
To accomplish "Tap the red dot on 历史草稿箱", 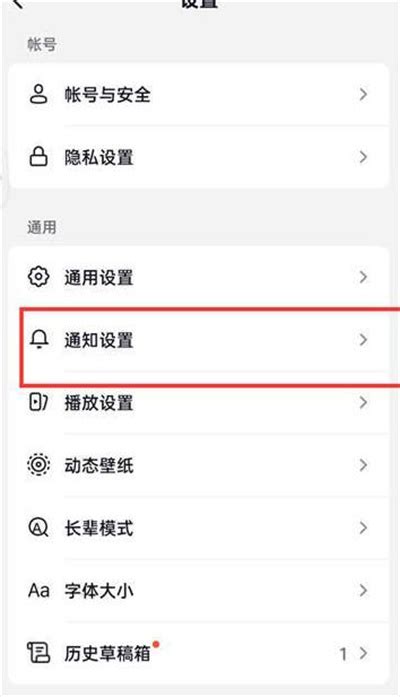I will (156, 645).
